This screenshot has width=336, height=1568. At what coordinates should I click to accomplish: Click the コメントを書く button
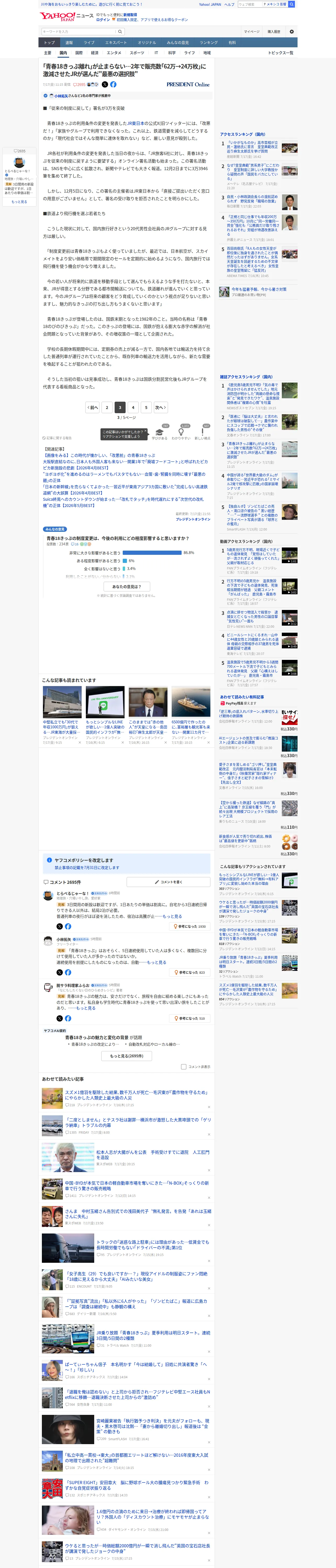[168, 882]
